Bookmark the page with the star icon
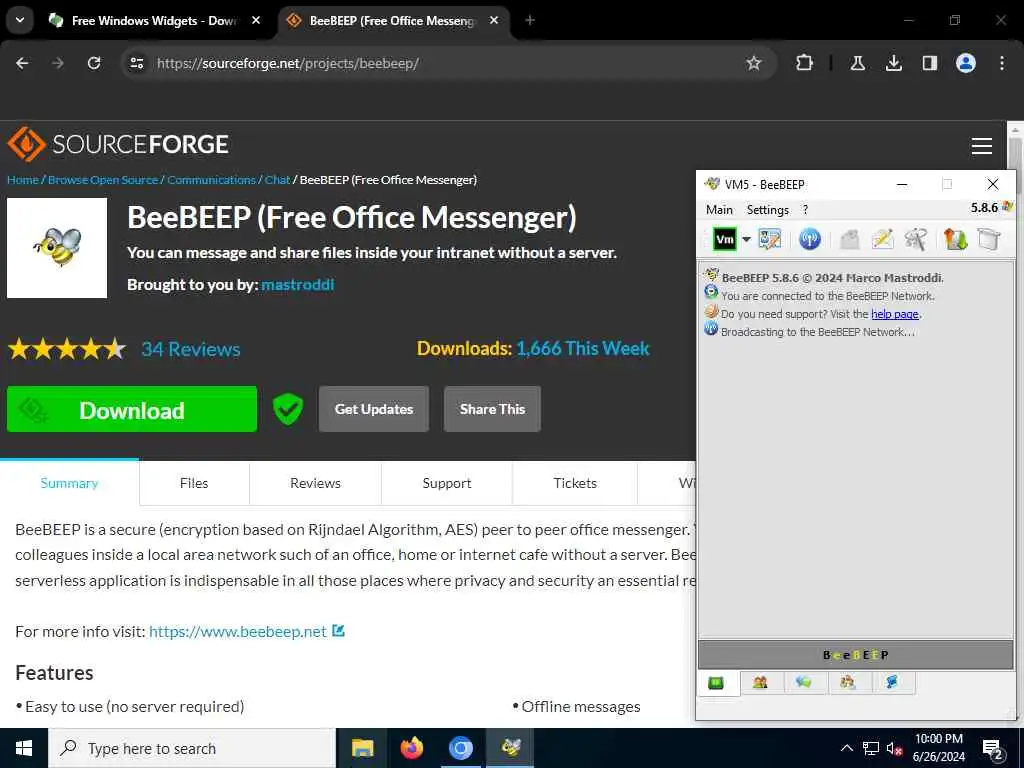 click(754, 63)
